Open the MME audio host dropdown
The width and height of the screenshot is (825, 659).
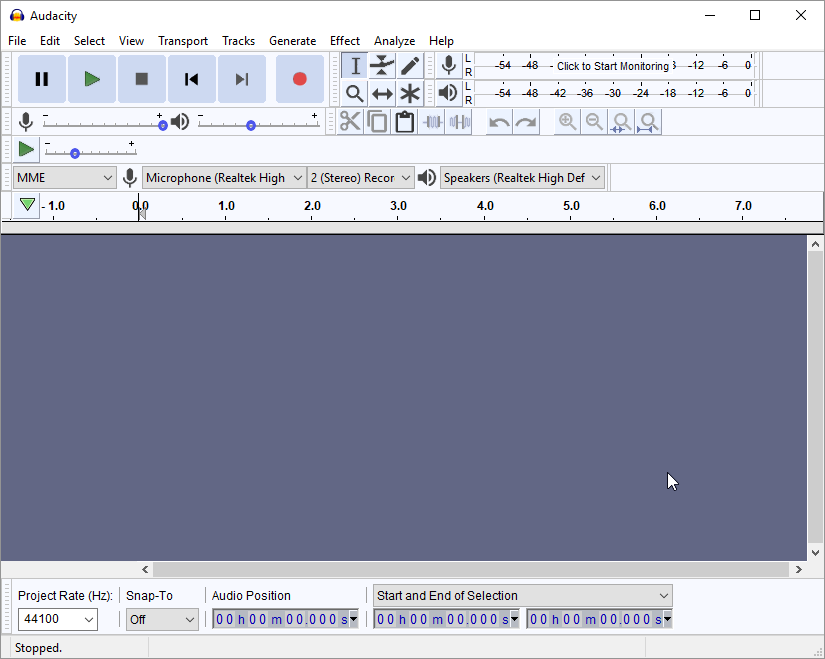pos(65,178)
